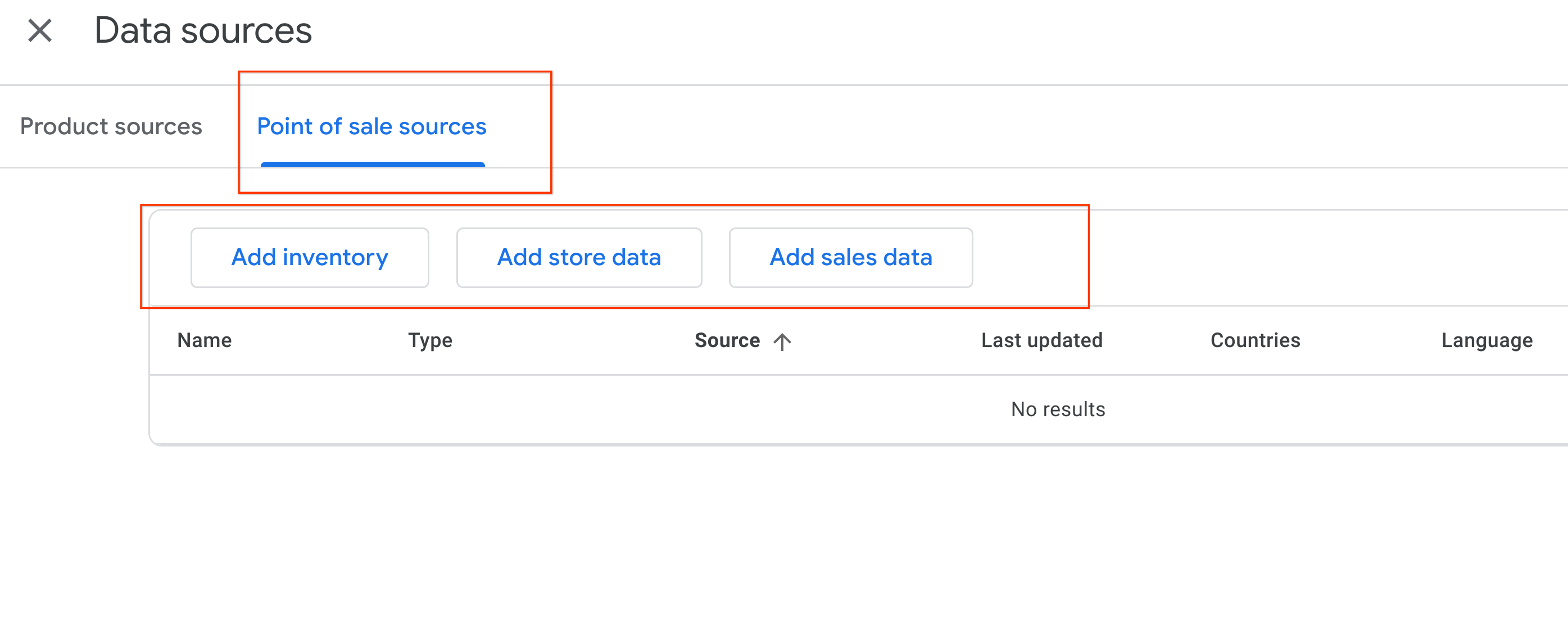
Task: Click the No results message area
Action: 1057,409
